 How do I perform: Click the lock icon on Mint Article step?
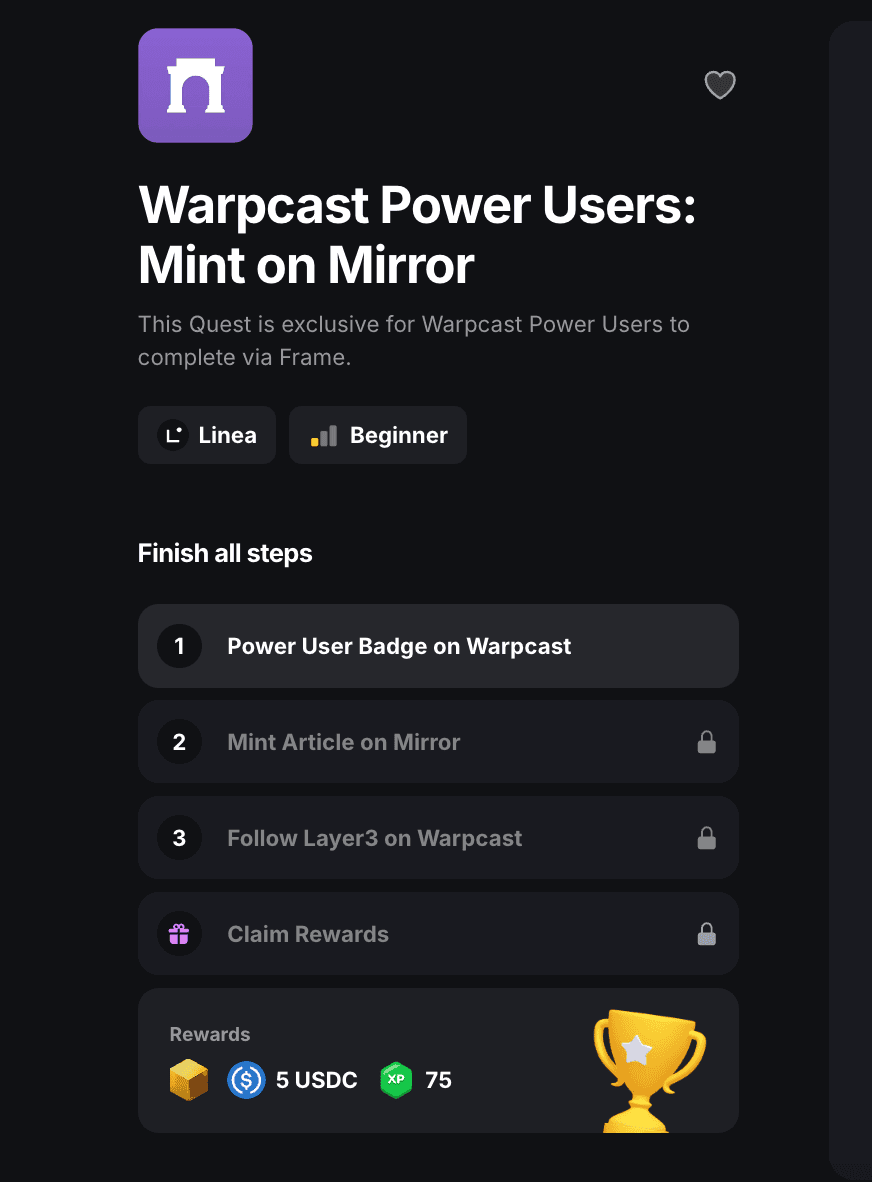coord(706,742)
